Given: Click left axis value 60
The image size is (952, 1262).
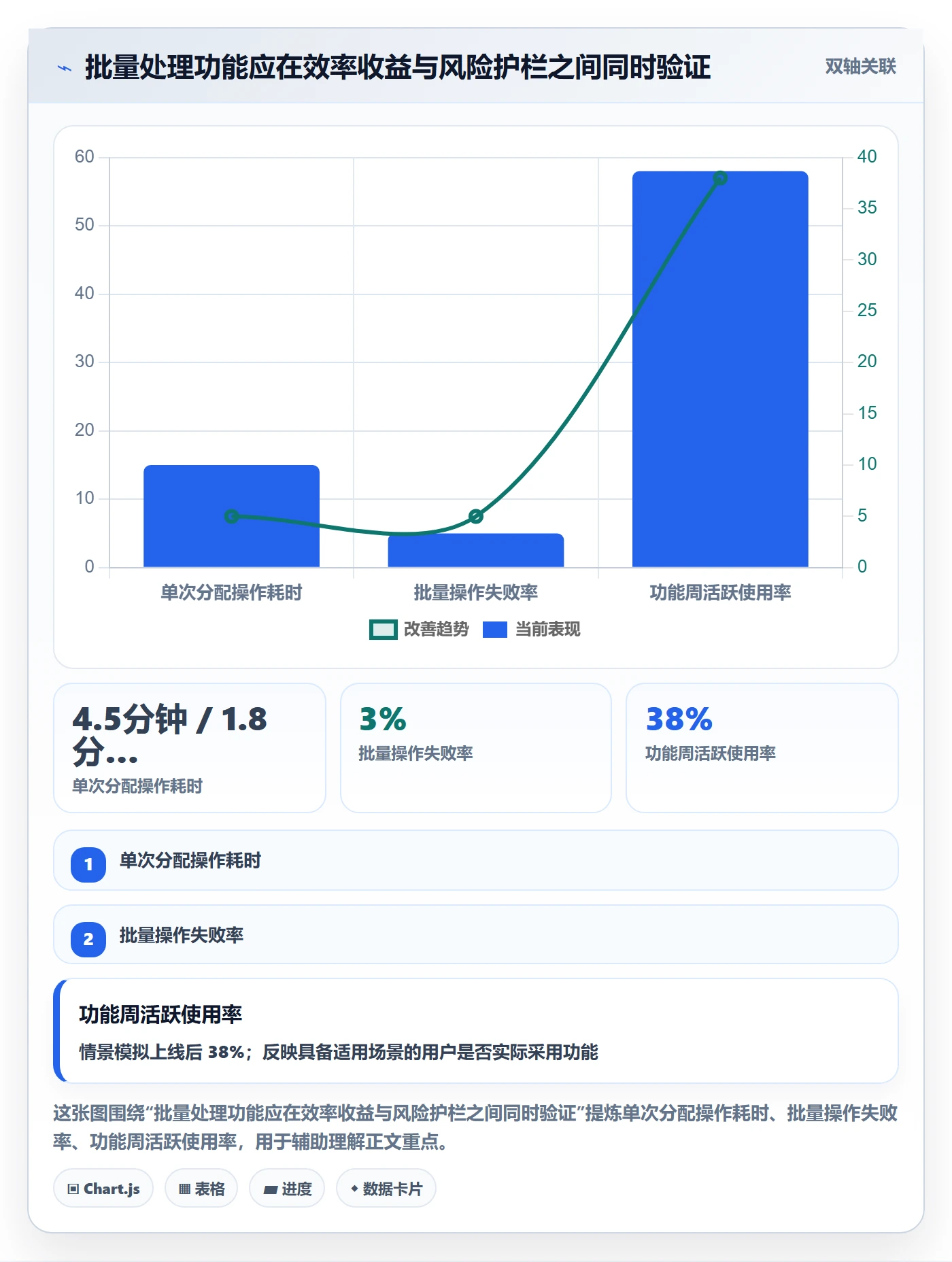Looking at the screenshot, I should pyautogui.click(x=84, y=157).
